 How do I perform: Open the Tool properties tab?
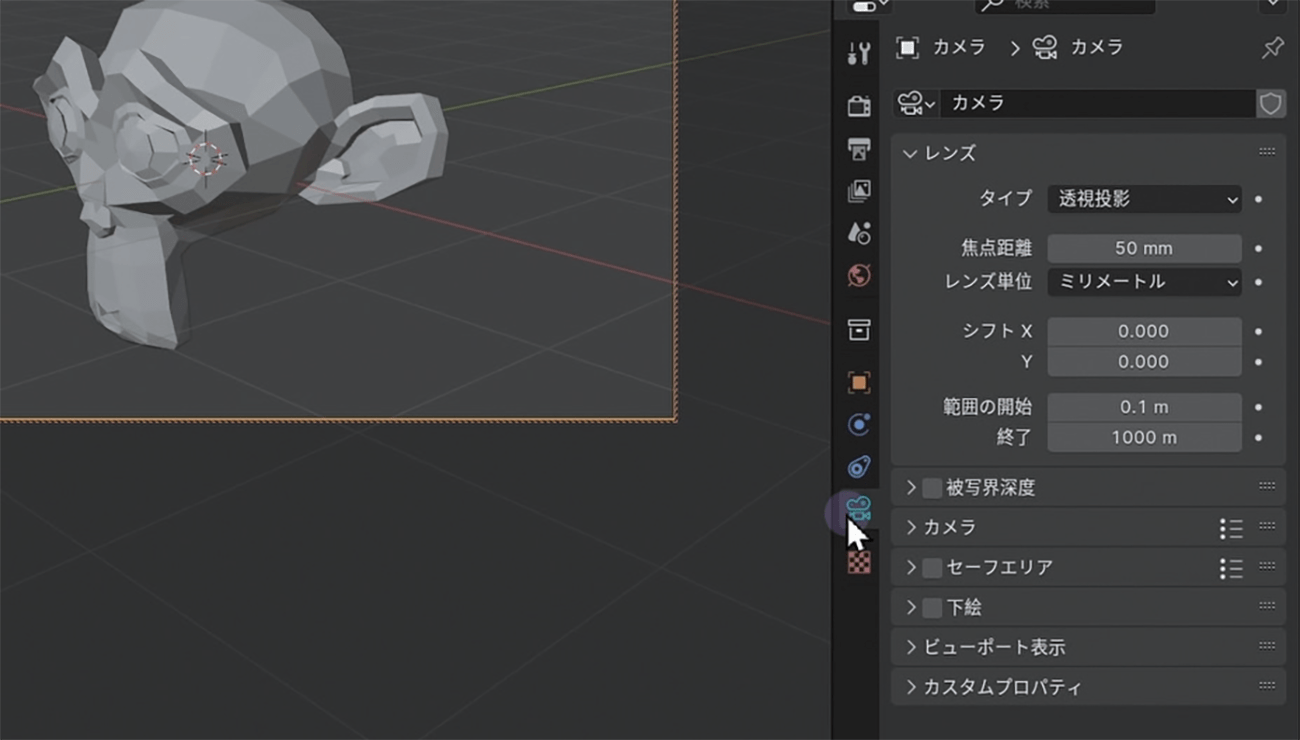[x=858, y=53]
